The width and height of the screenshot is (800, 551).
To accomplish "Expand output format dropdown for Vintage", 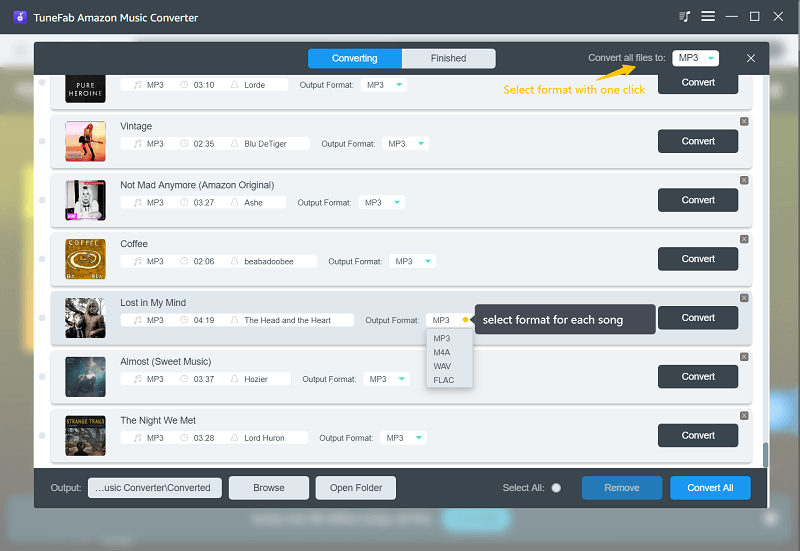I will click(406, 144).
